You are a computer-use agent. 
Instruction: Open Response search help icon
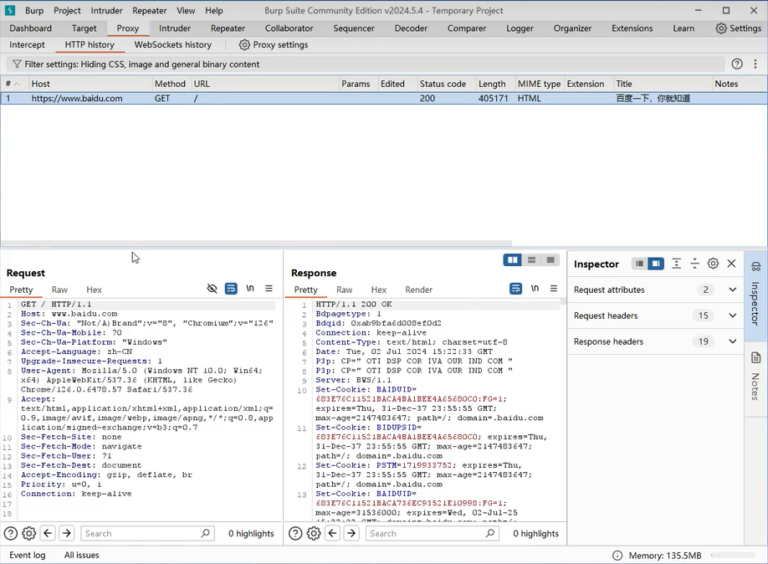295,533
